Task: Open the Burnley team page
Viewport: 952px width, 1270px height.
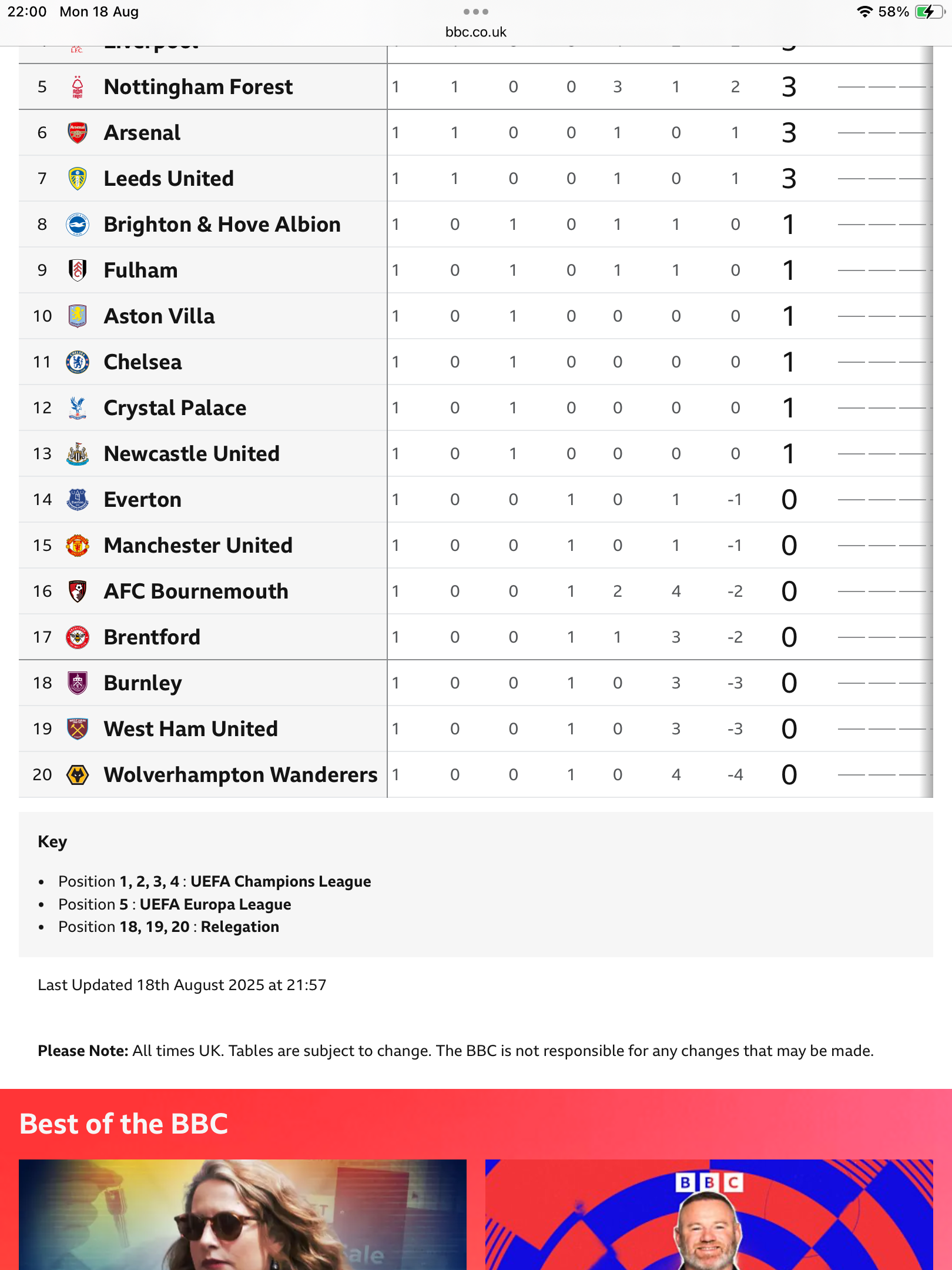Action: [143, 683]
